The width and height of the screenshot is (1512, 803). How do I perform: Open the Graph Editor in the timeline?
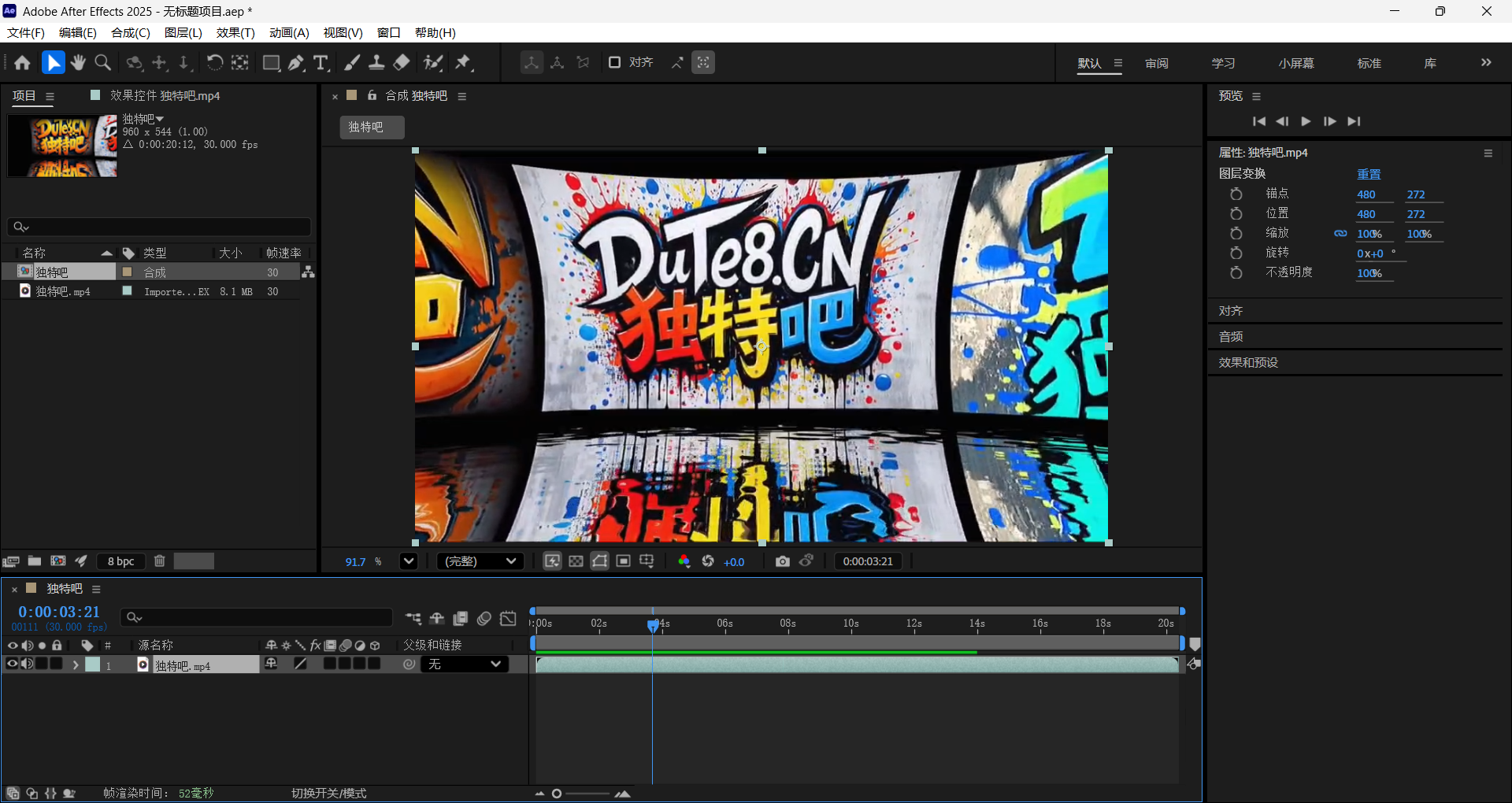pos(508,620)
